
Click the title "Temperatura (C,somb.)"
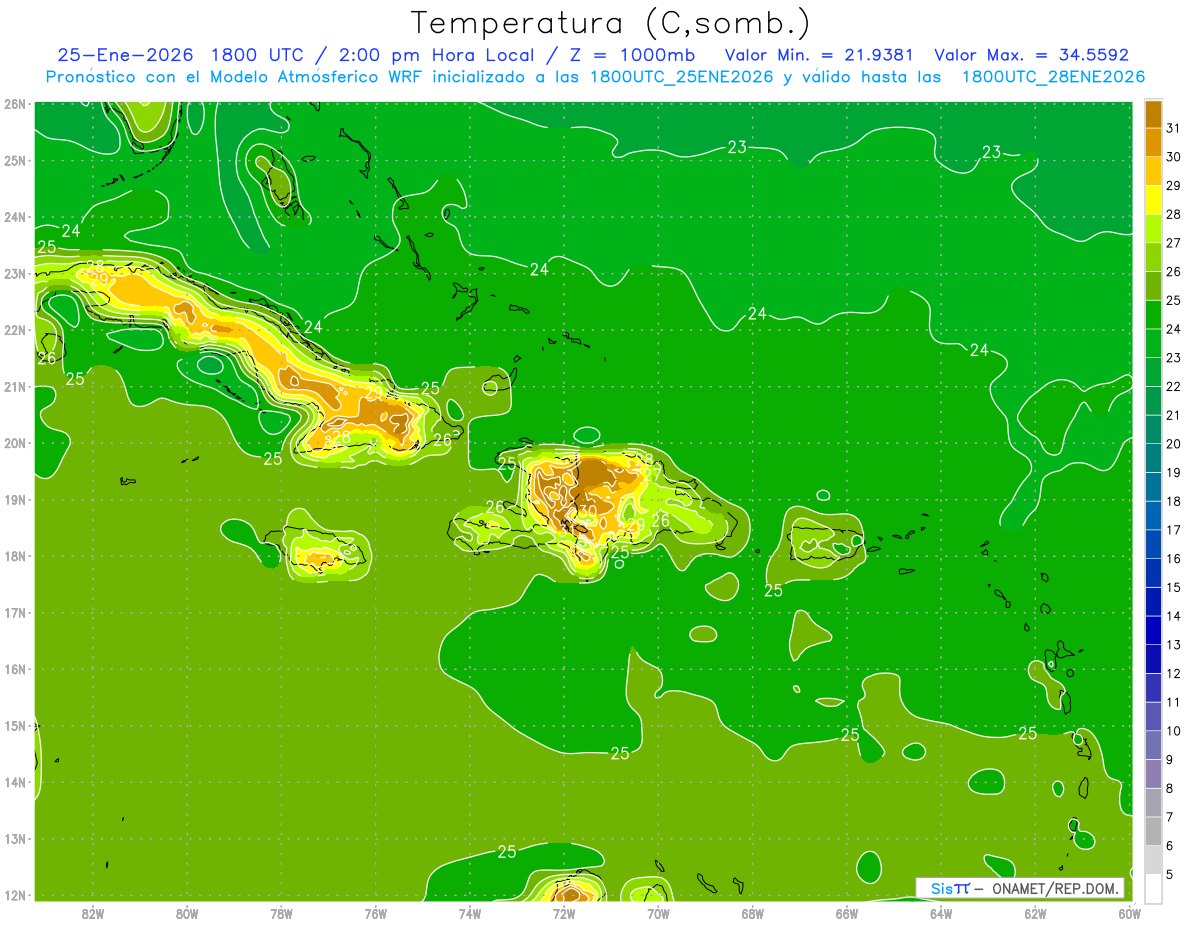[611, 23]
